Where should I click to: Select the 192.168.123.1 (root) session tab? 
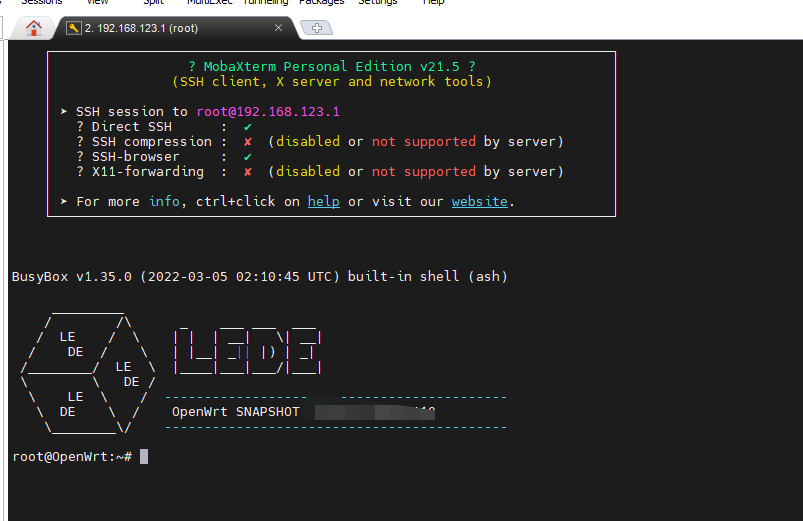(x=176, y=28)
